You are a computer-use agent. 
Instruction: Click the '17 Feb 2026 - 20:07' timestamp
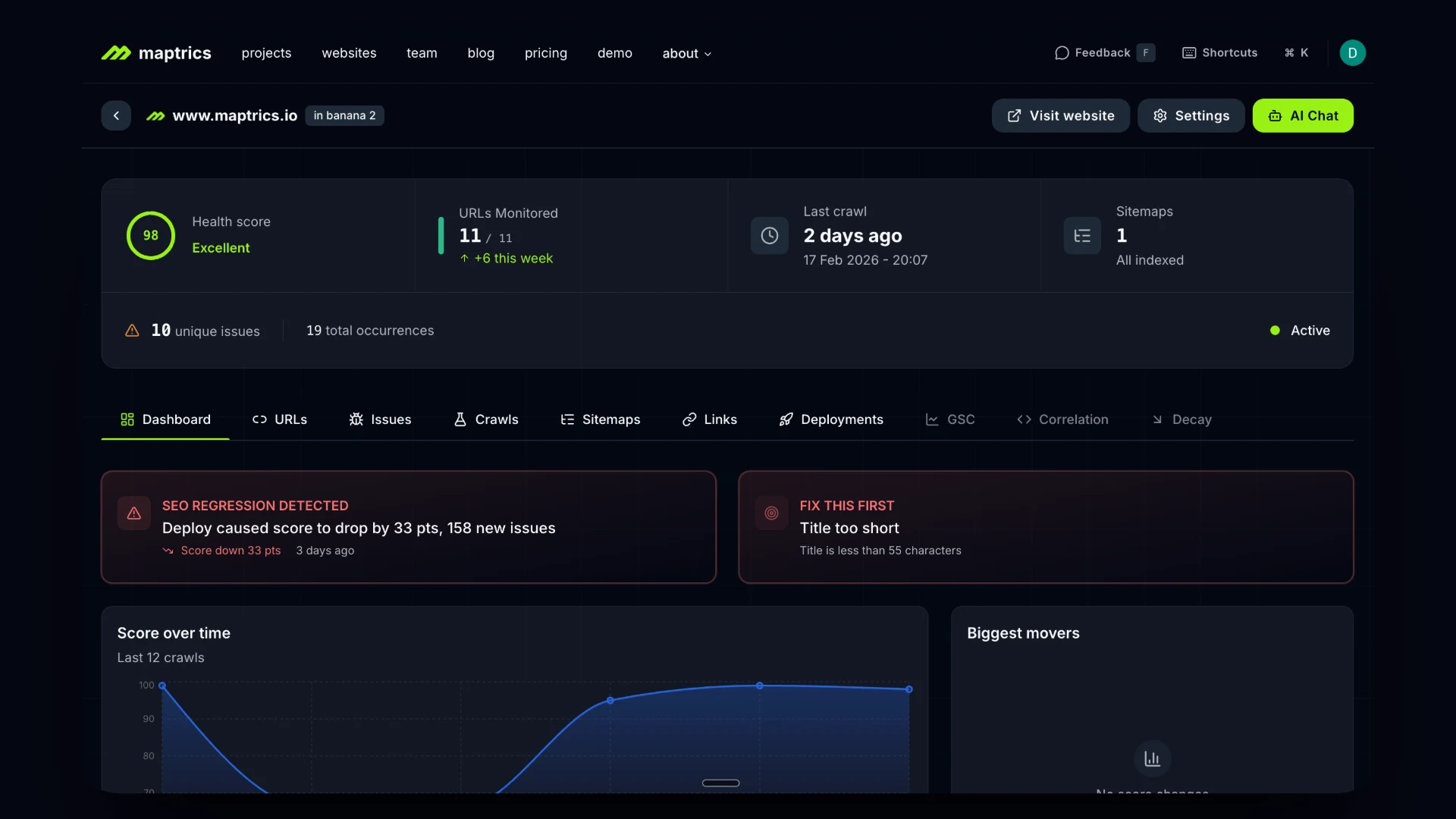pyautogui.click(x=865, y=260)
